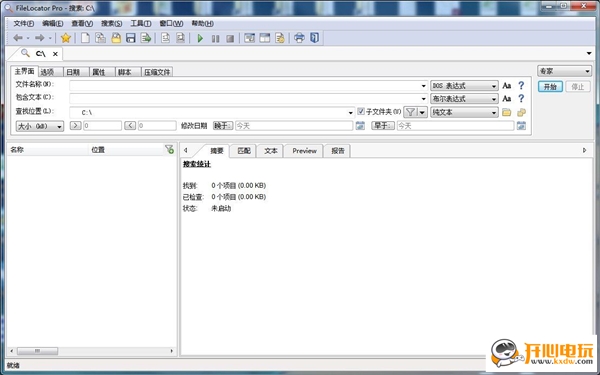This screenshot has width=600, height=375.
Task: Open the tab list arrow at far right
Action: pyautogui.click(x=589, y=54)
